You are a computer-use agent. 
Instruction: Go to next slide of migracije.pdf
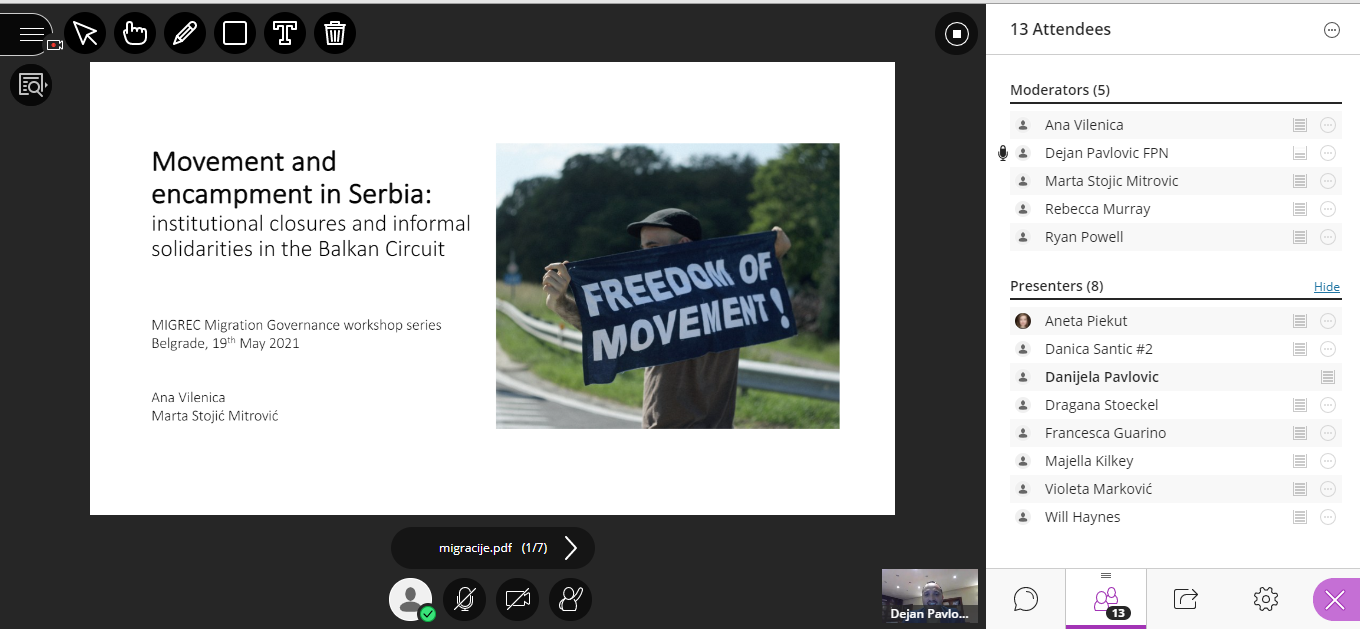click(x=571, y=548)
